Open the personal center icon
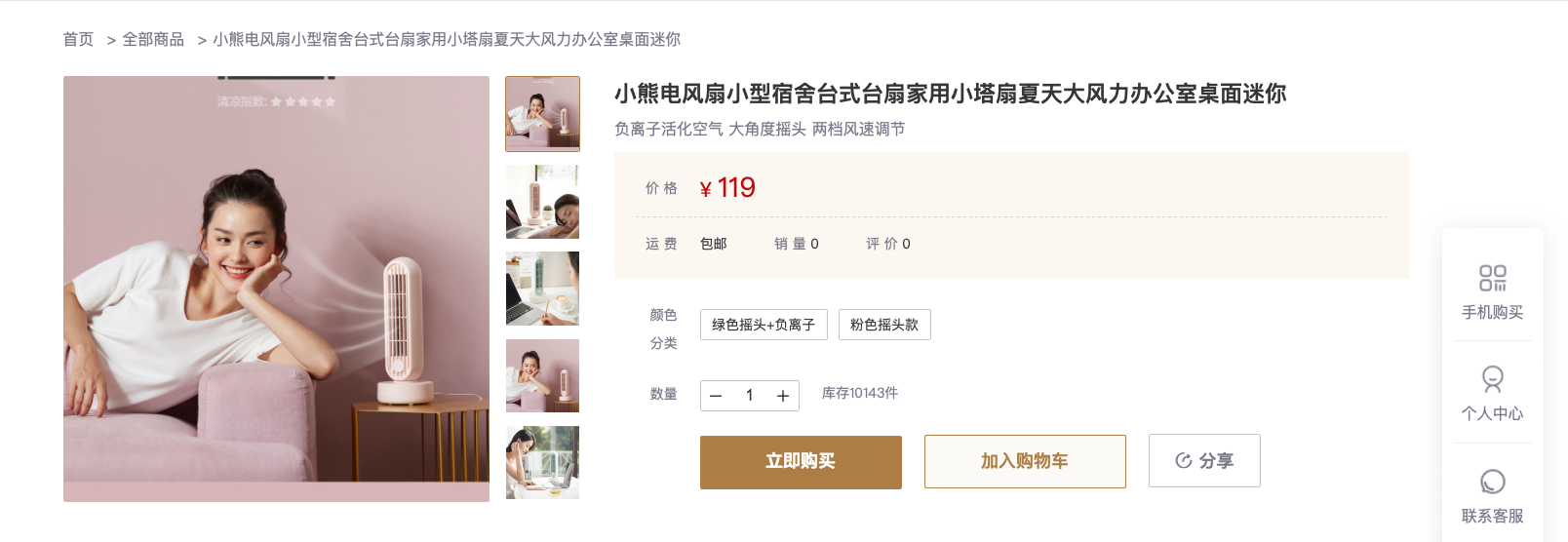Screen dimensions: 1568x542 pos(1492,379)
